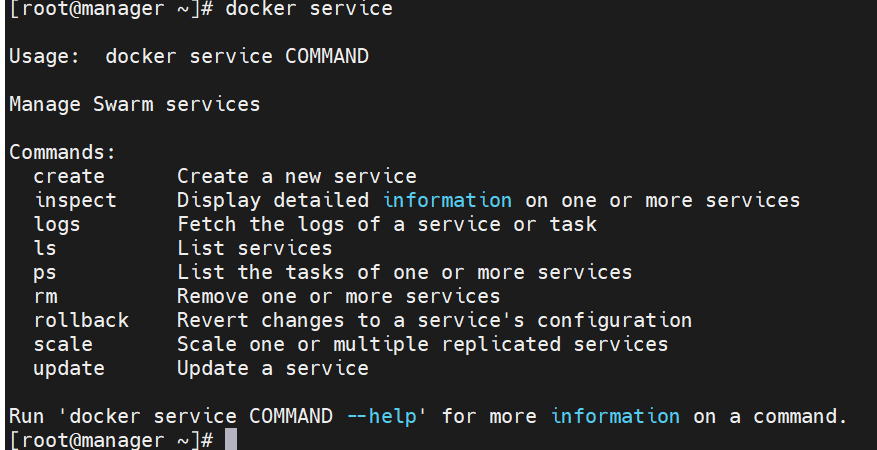This screenshot has width=877, height=450.
Task: Click 'Revert changes to a service's configuration' text
Action: (x=434, y=320)
